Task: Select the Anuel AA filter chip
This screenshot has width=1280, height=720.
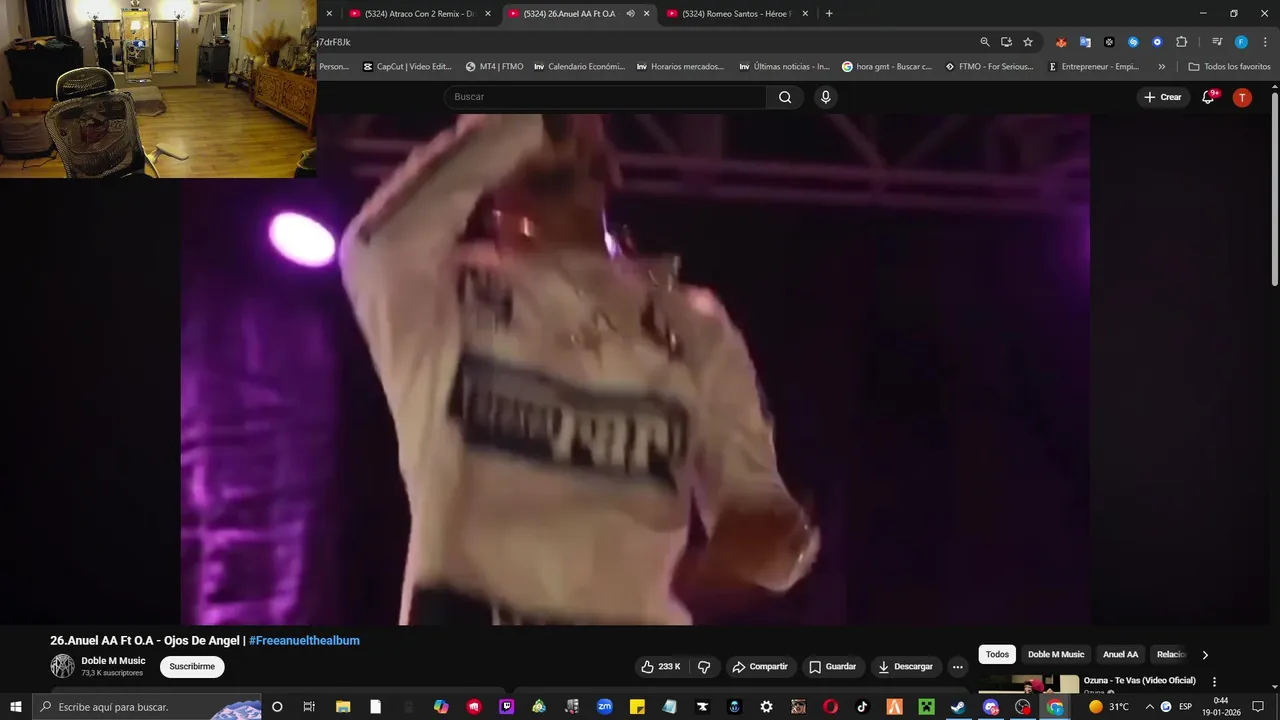Action: [1120, 655]
